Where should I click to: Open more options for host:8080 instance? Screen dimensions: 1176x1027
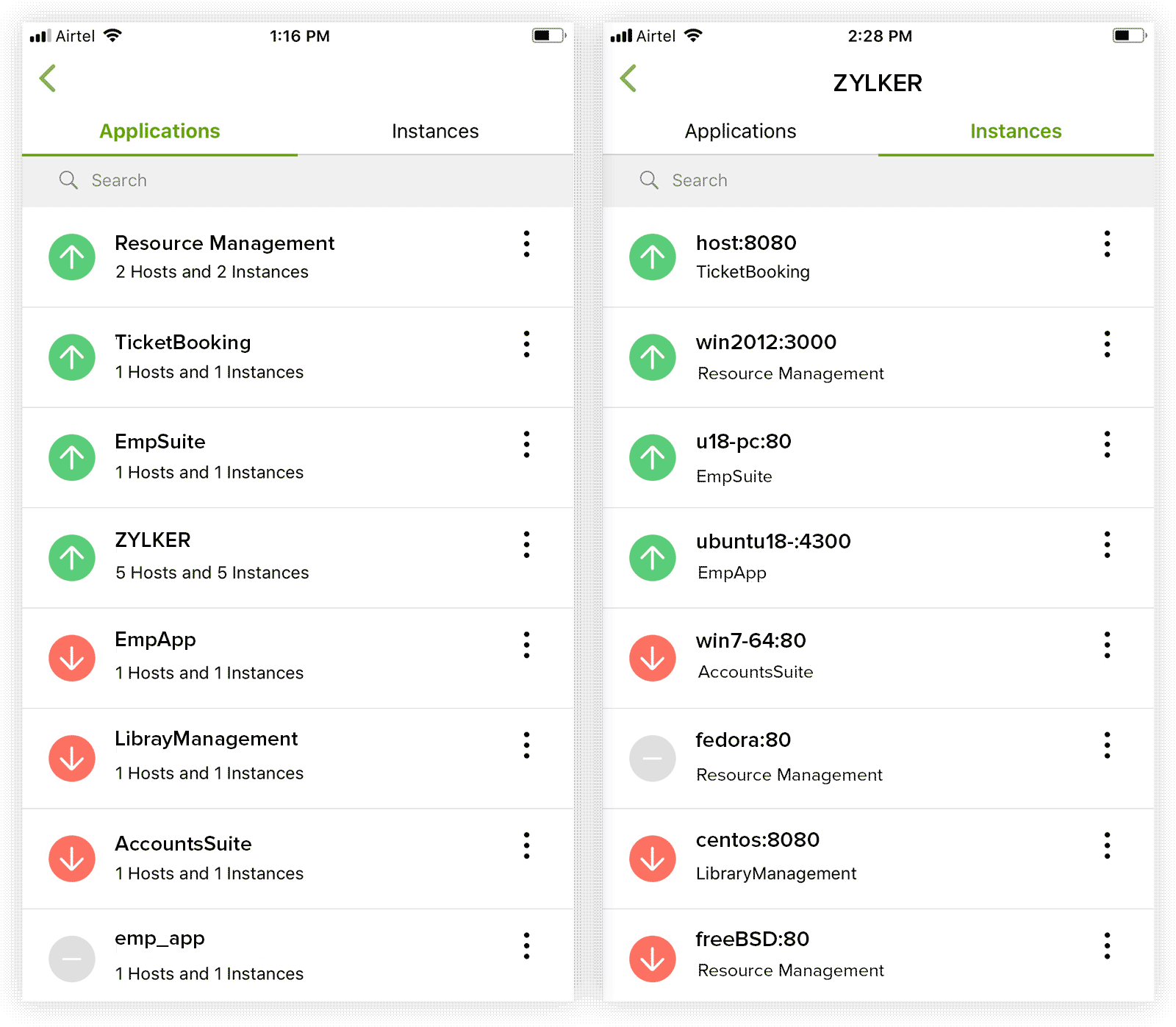(1107, 243)
